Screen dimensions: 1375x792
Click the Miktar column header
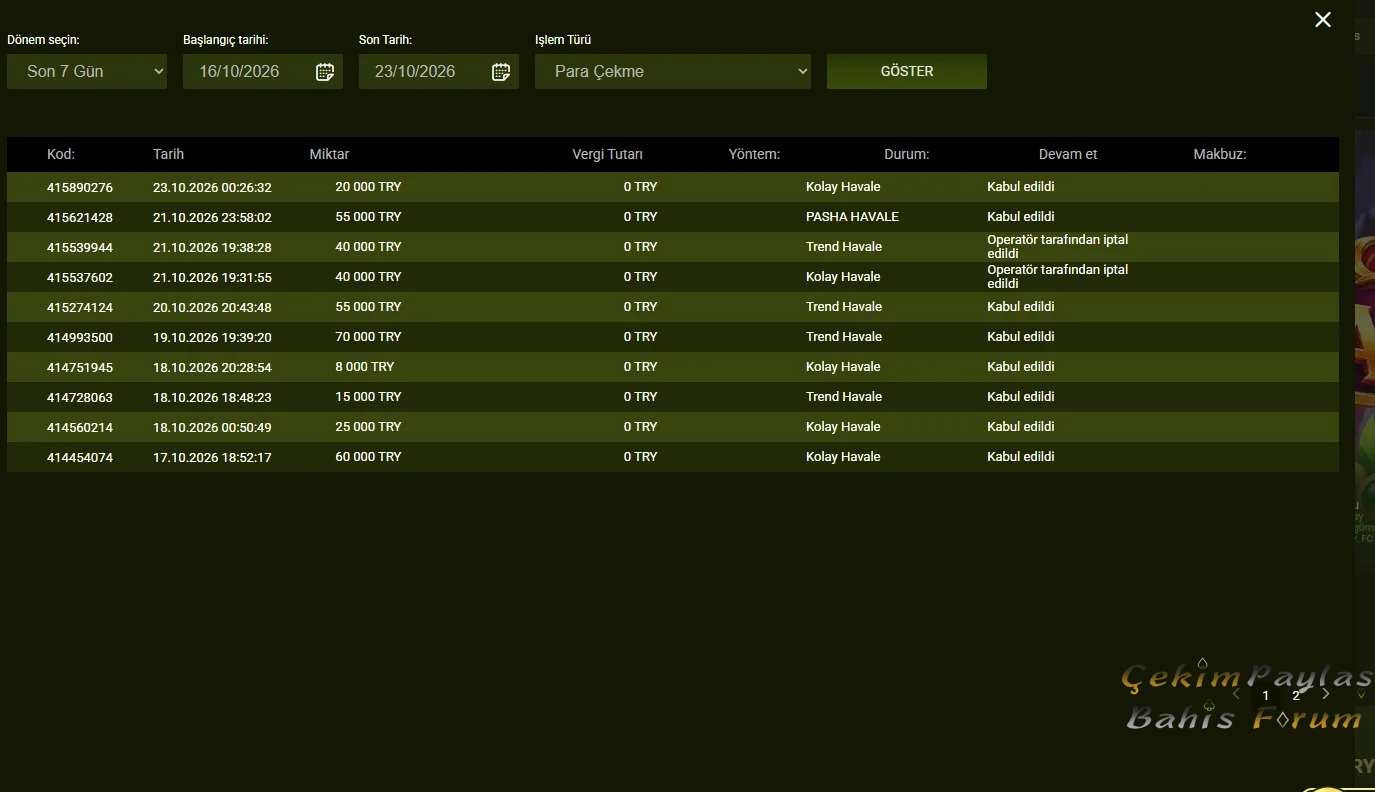pyautogui.click(x=330, y=154)
